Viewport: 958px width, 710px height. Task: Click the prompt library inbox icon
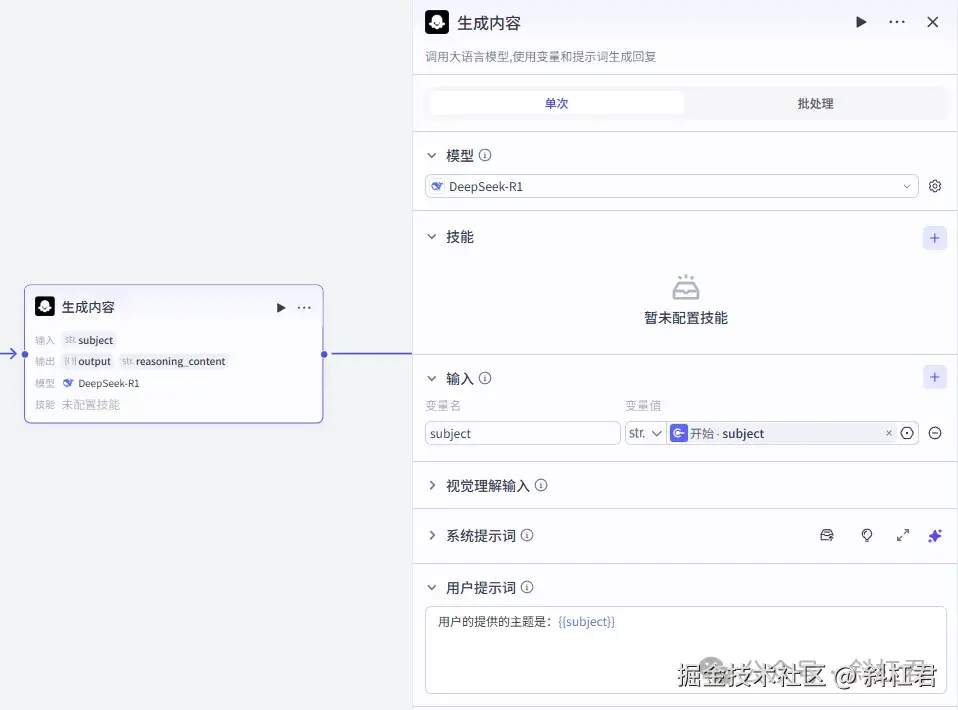click(827, 535)
